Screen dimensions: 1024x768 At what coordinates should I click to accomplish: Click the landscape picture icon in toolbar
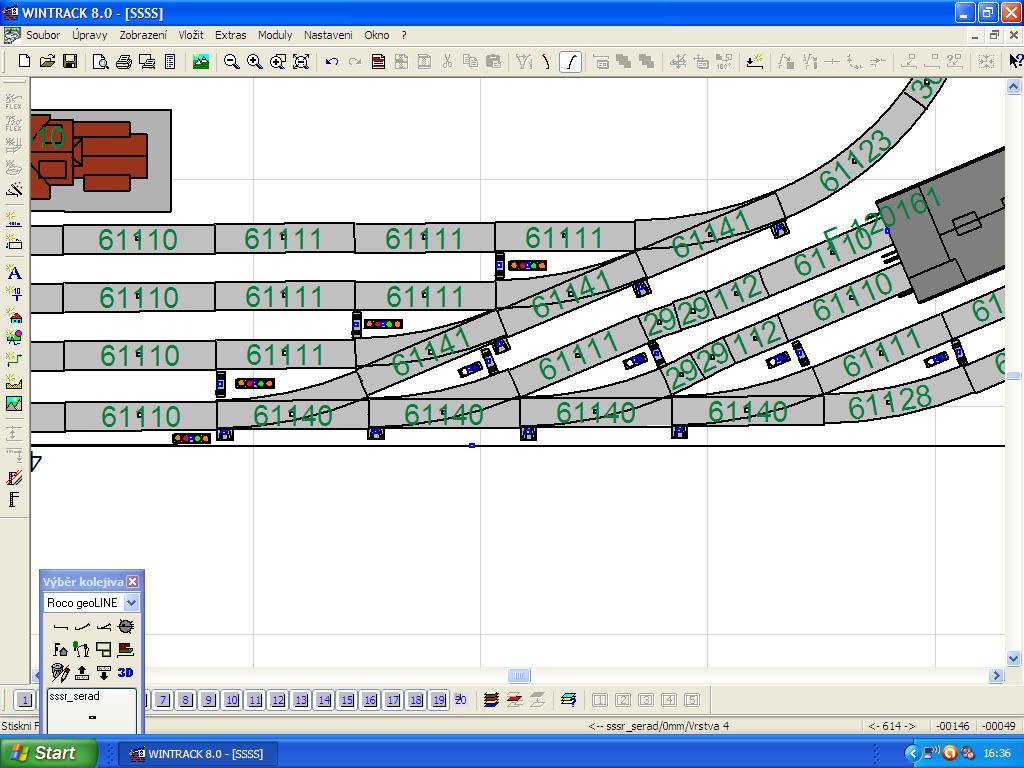201,62
